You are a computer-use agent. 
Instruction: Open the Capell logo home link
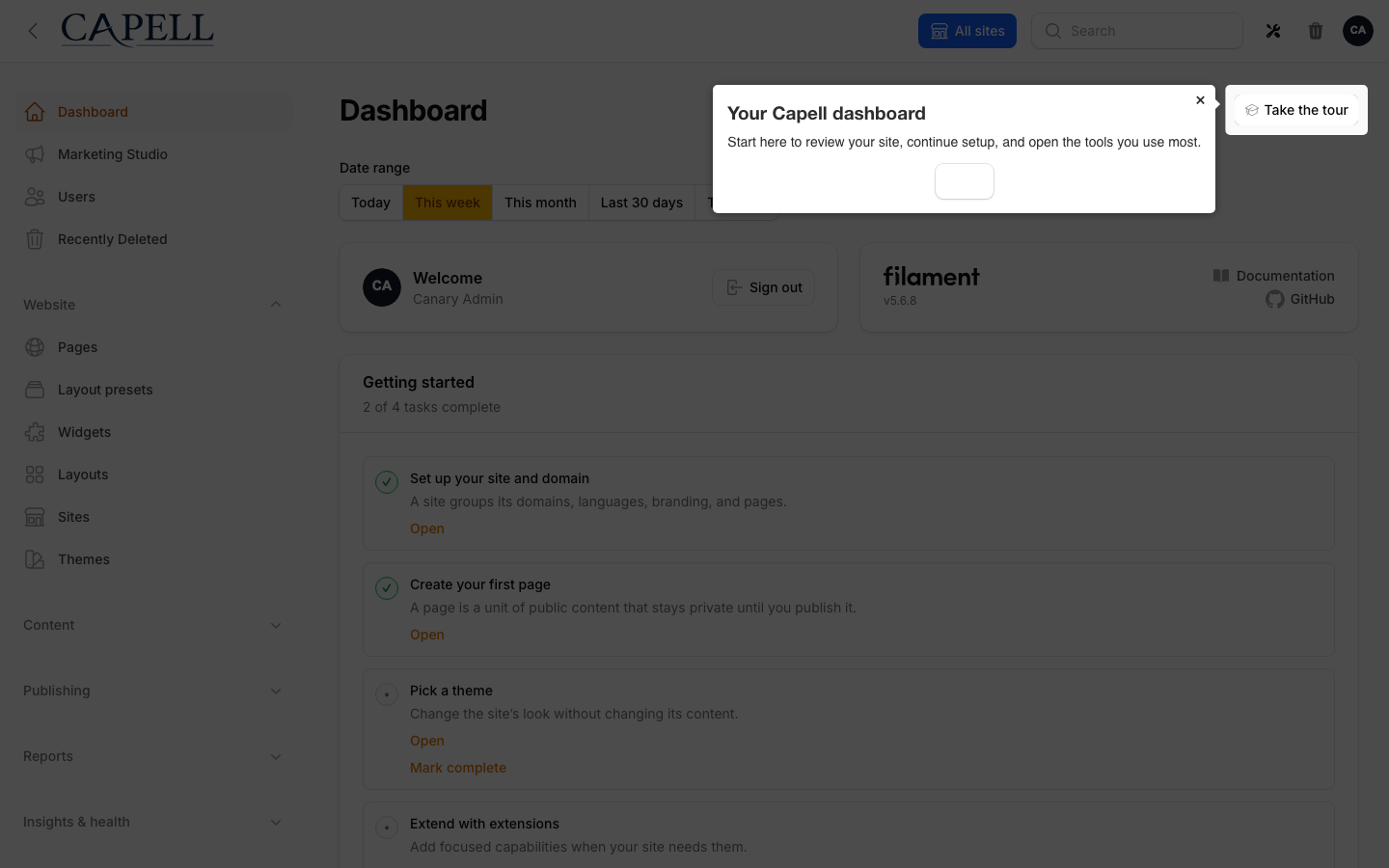137,30
